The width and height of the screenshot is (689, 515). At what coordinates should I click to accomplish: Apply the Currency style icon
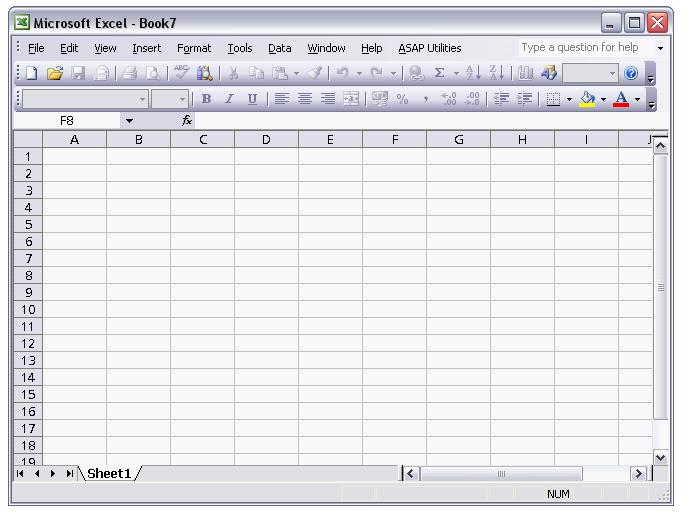coord(380,99)
